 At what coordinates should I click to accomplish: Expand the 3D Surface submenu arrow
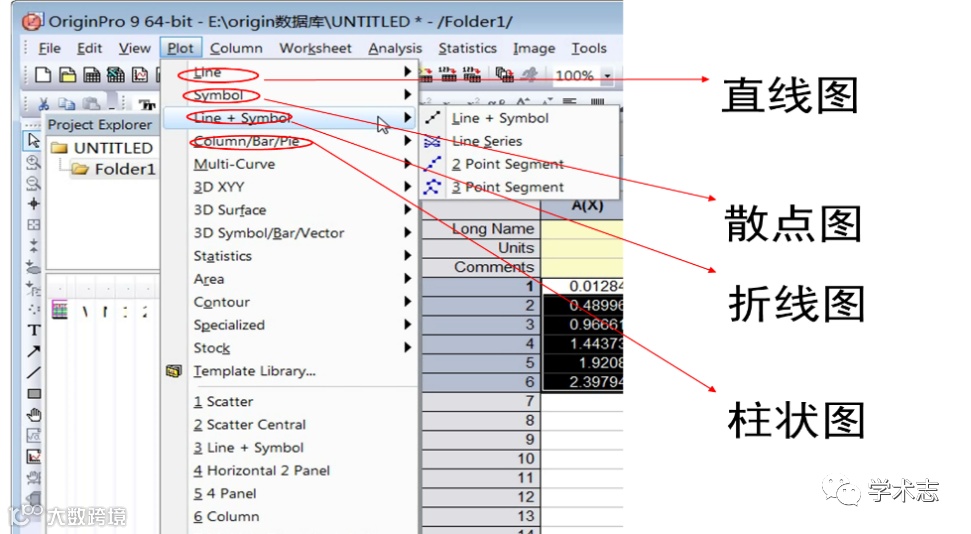(x=407, y=209)
